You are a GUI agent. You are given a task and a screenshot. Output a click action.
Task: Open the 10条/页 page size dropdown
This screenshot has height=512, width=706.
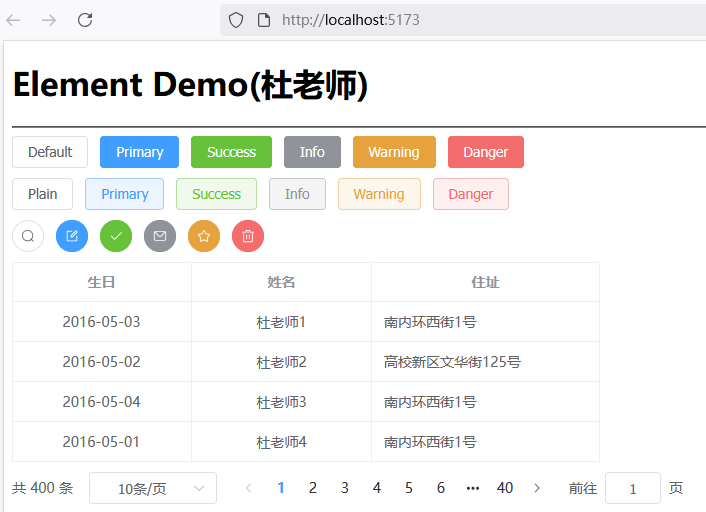[x=153, y=488]
